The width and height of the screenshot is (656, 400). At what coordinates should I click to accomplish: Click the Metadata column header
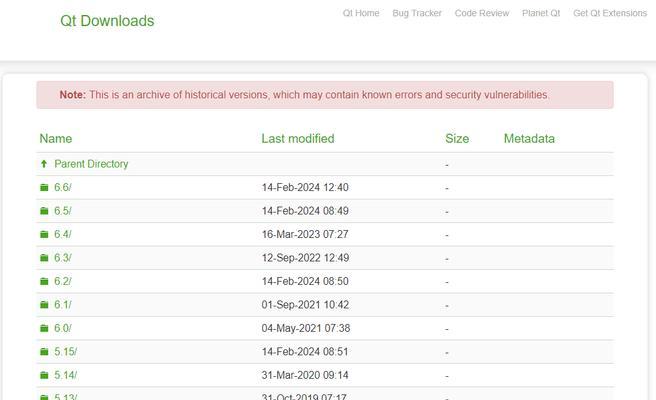529,138
